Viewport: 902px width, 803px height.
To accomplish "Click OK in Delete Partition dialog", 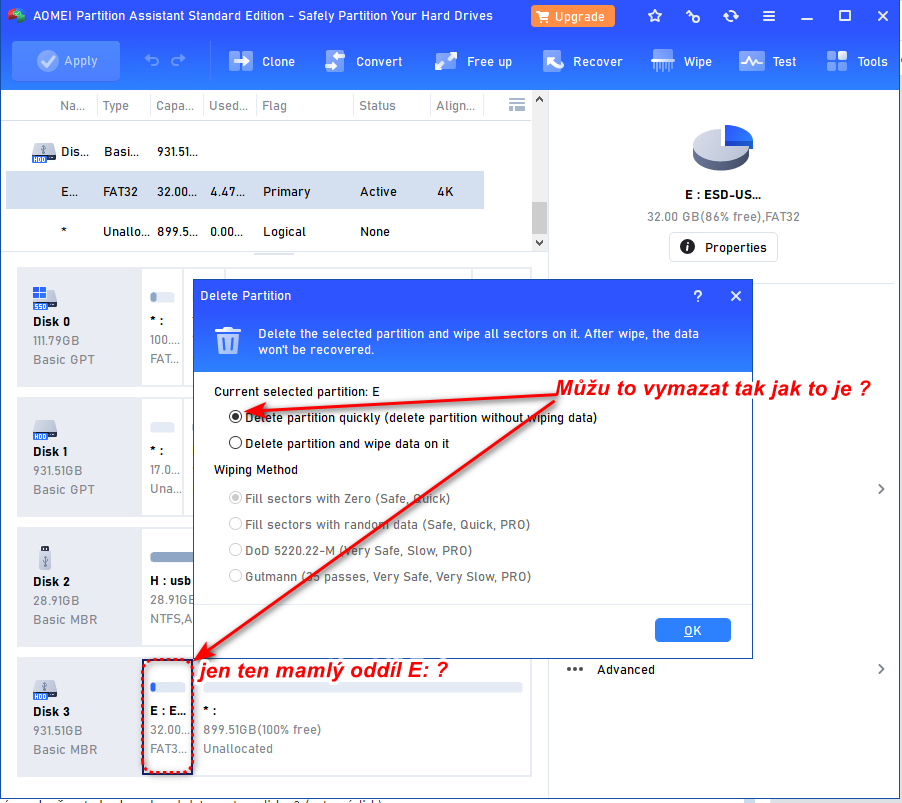I will [x=693, y=630].
